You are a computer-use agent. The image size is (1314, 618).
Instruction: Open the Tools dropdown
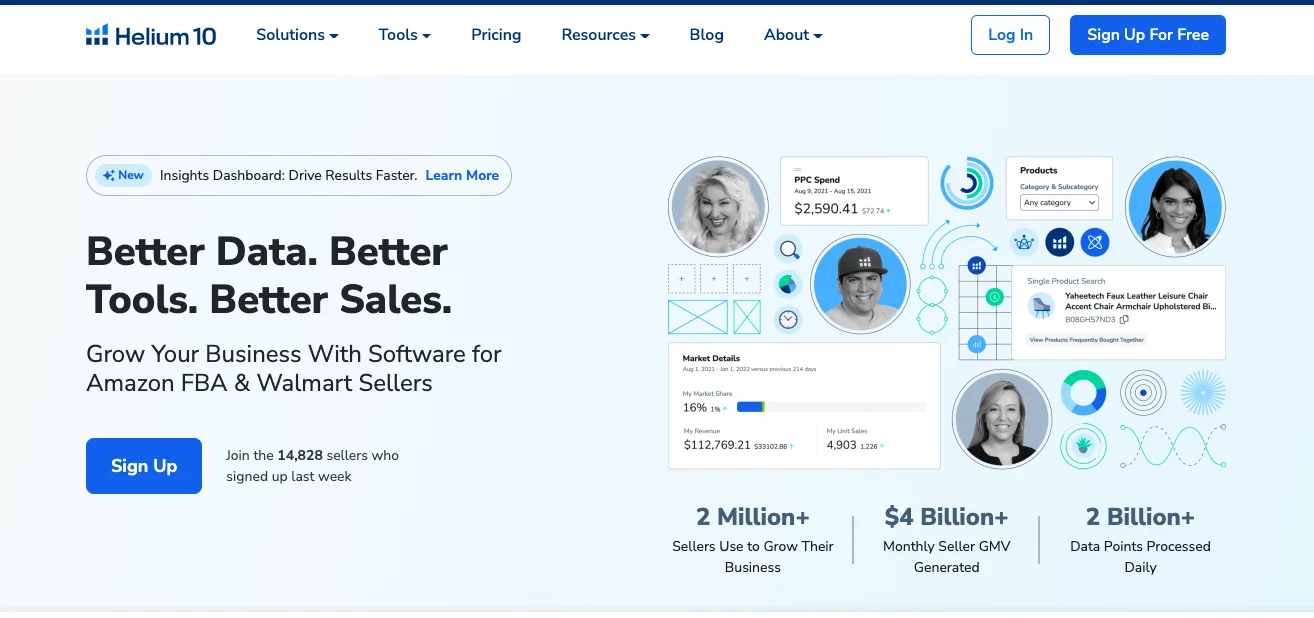404,35
